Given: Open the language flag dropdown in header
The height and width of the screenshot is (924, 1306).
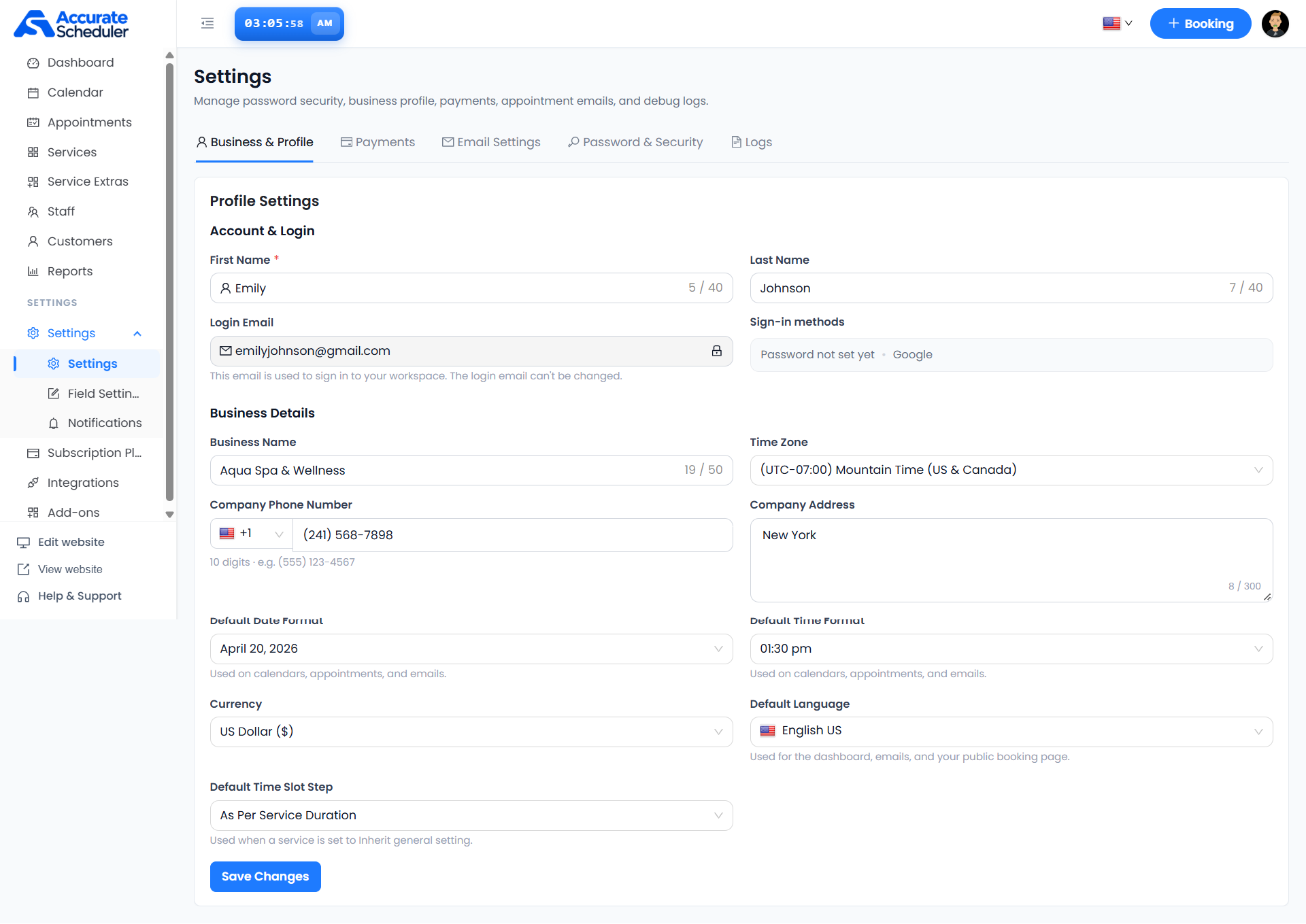Looking at the screenshot, I should click(1117, 24).
